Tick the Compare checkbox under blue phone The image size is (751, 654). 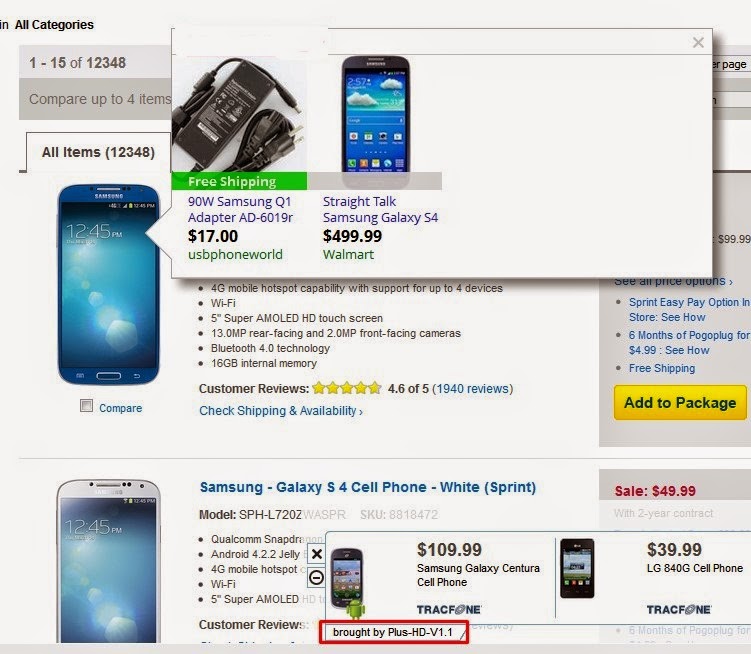[x=86, y=406]
